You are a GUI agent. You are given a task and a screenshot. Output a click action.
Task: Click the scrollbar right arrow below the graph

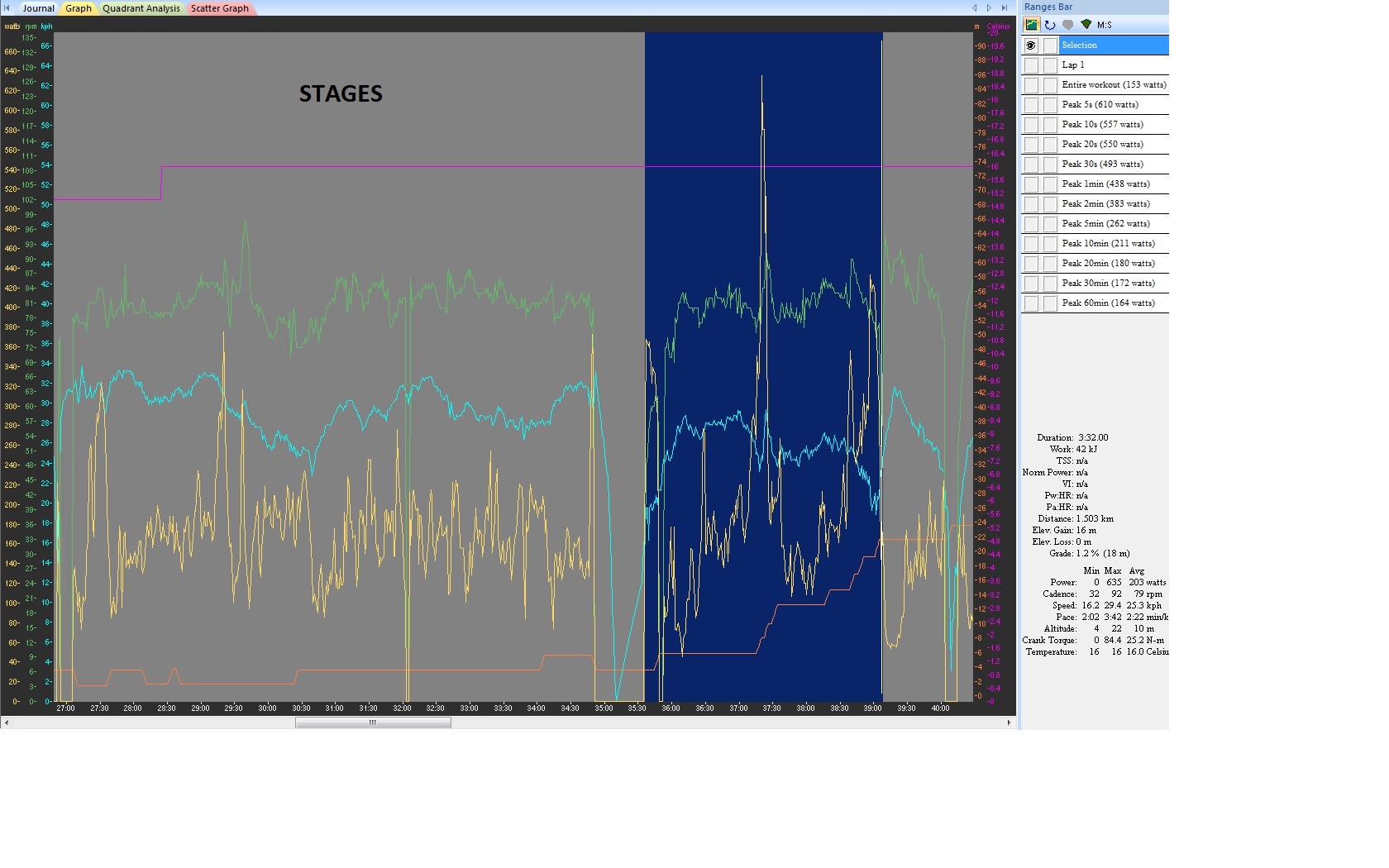(x=1009, y=723)
